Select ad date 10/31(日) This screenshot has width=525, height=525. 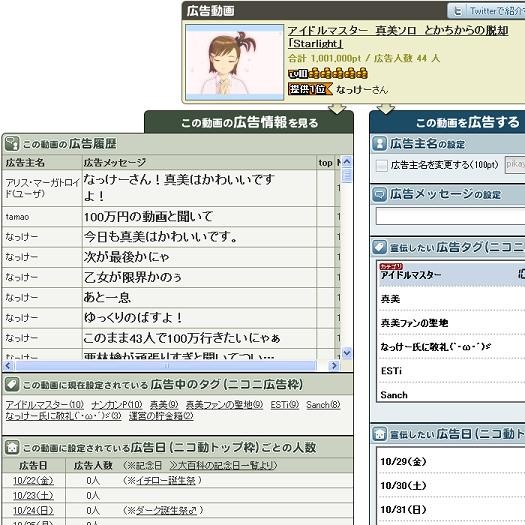[x=452, y=509]
